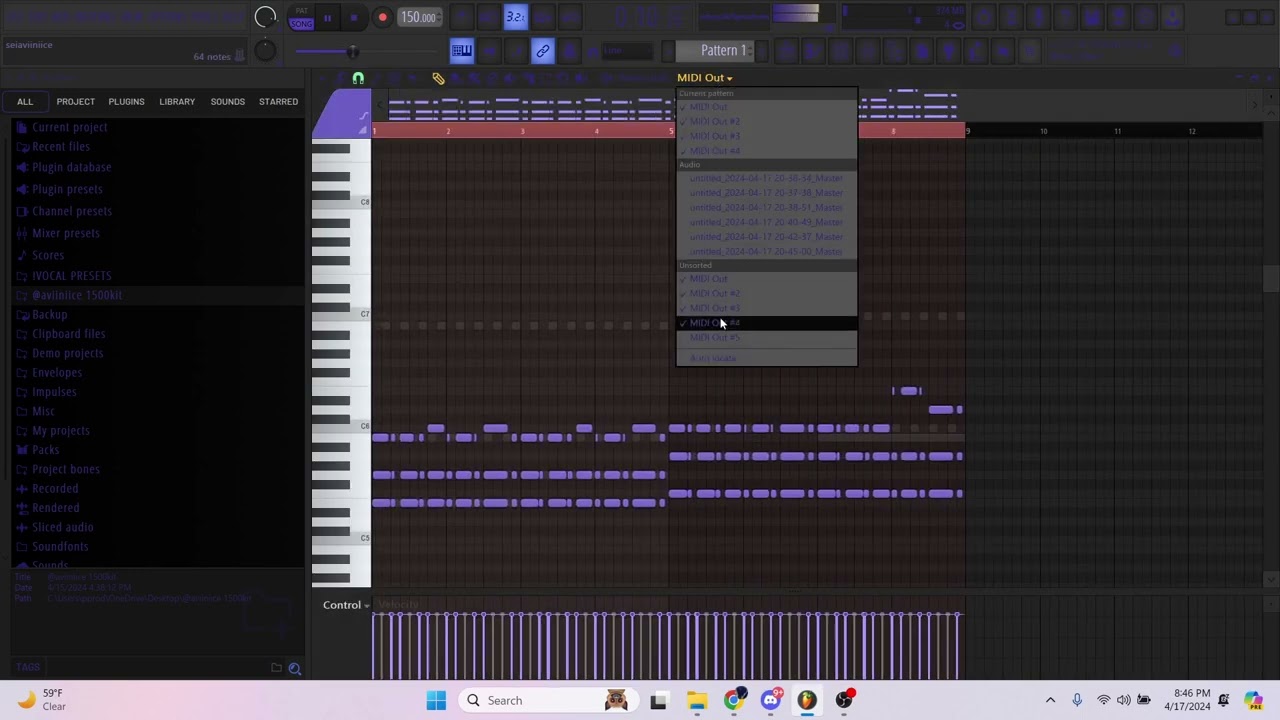Toggle the piano roll view button
1280x720 pixels.
click(x=462, y=51)
